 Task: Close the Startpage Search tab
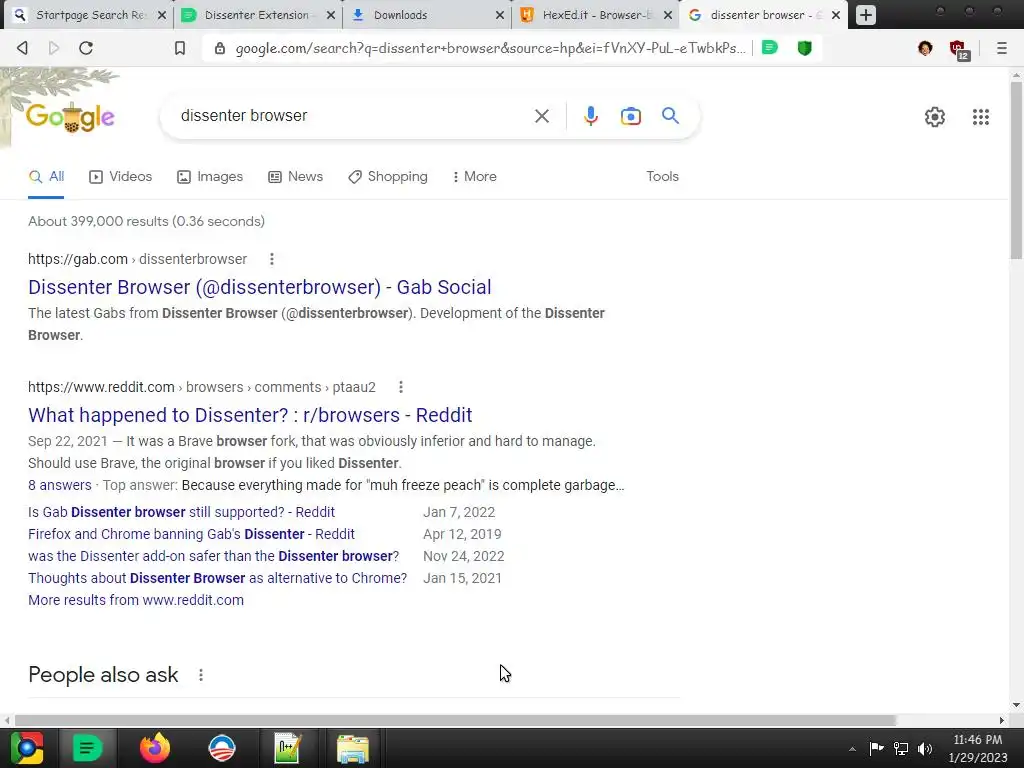pos(162,15)
